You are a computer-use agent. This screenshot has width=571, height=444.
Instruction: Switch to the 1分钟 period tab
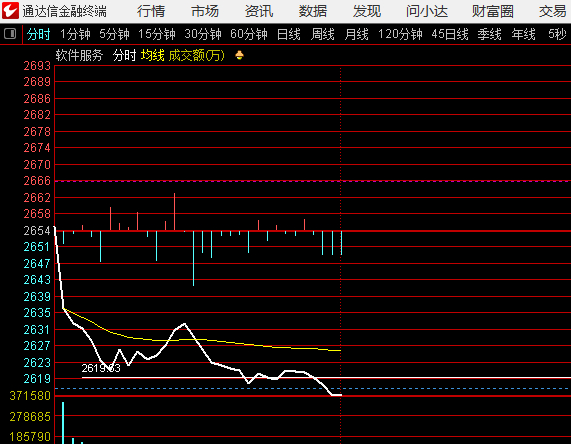75,34
